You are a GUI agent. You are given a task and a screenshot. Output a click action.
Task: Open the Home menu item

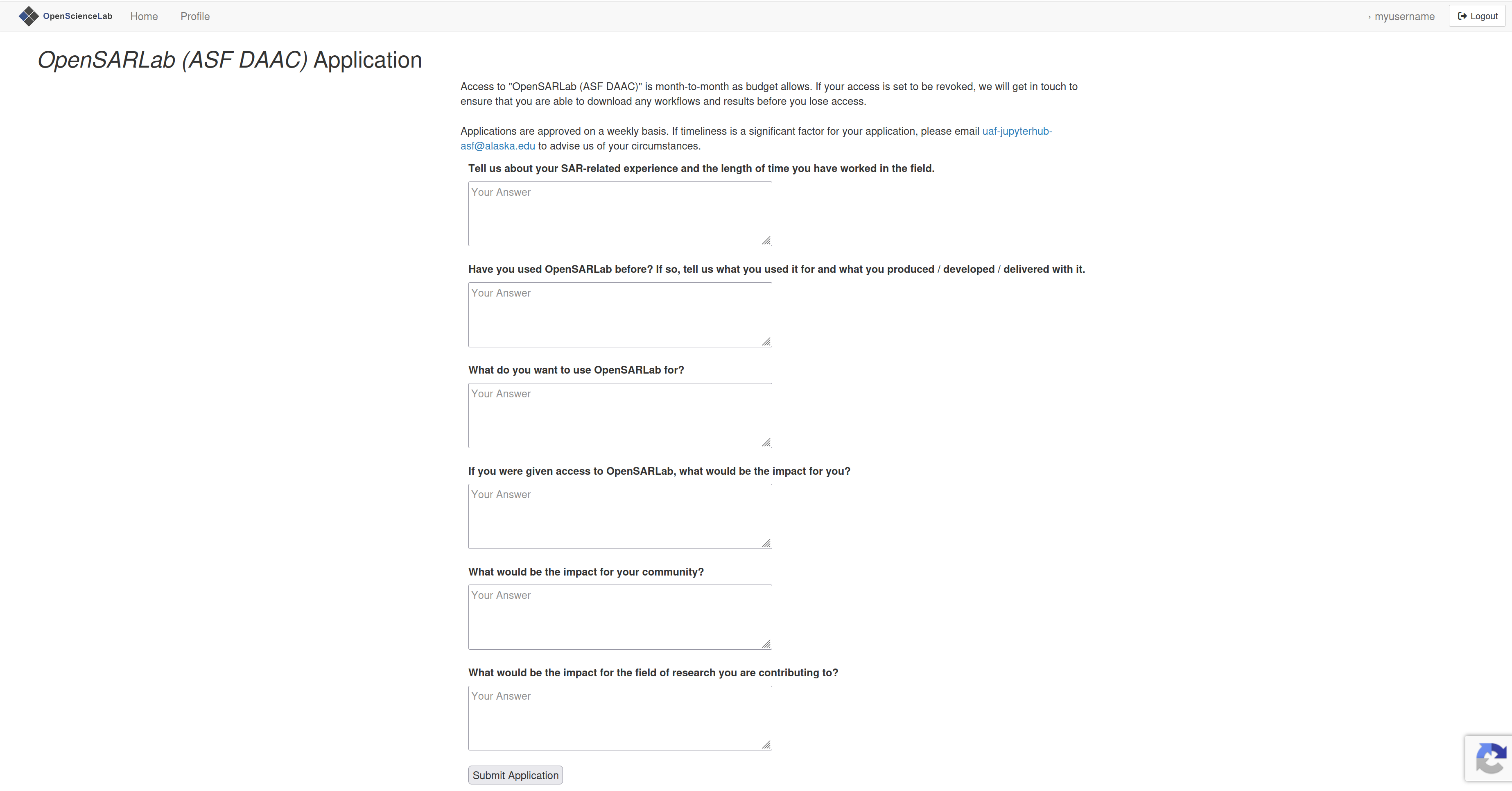(144, 16)
